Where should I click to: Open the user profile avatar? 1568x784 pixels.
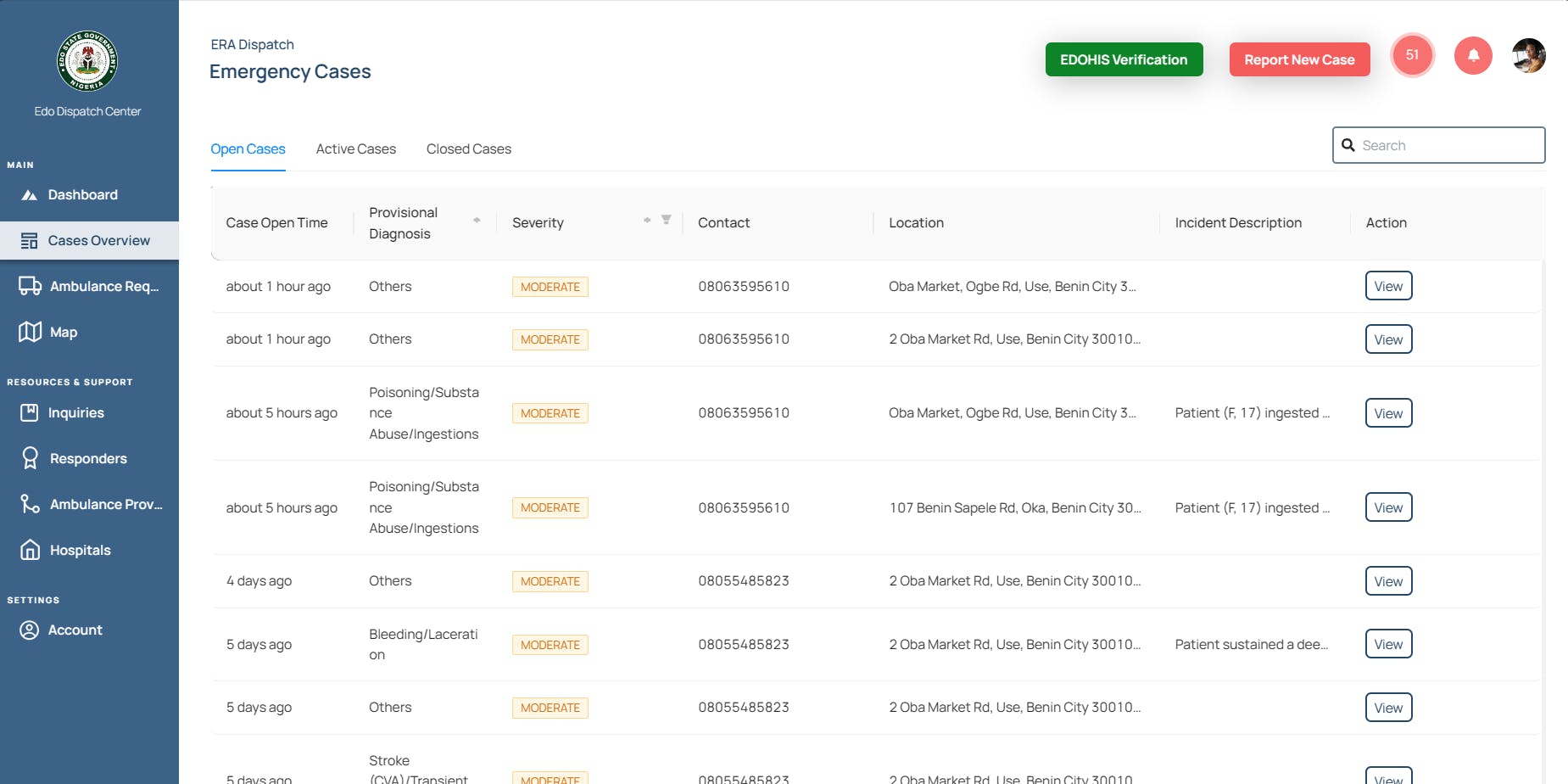1529,55
